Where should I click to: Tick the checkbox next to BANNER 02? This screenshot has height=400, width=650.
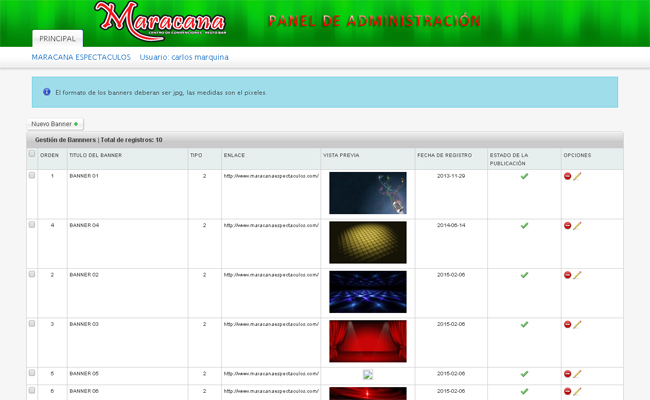pyautogui.click(x=32, y=274)
